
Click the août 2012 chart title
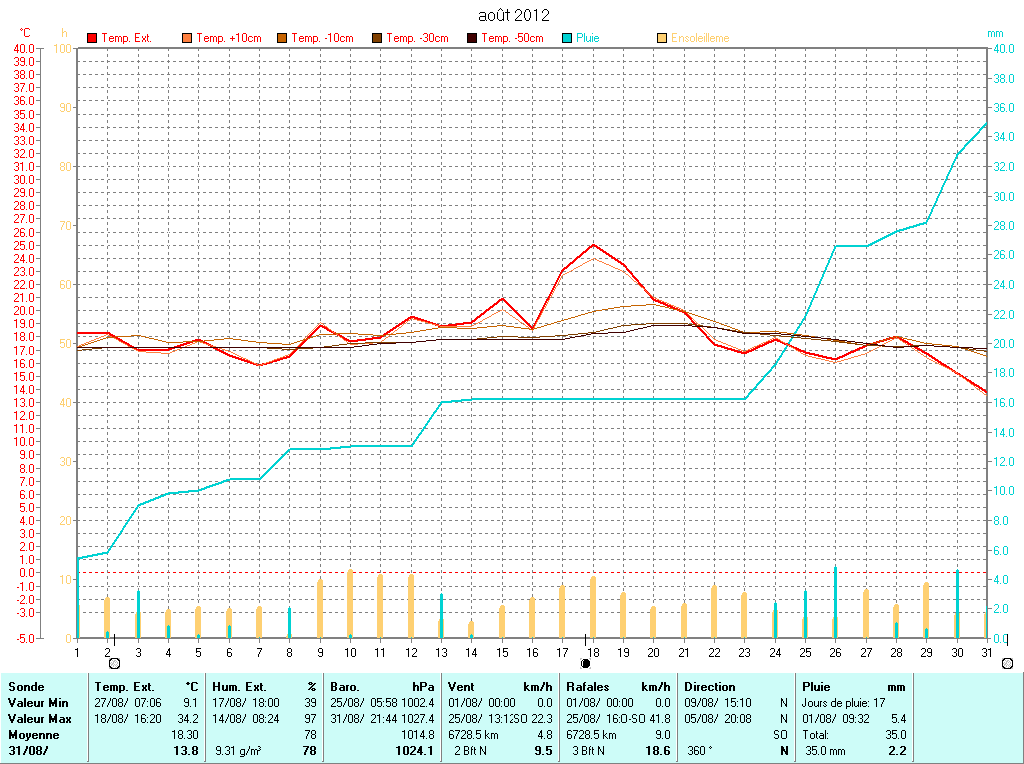[514, 15]
